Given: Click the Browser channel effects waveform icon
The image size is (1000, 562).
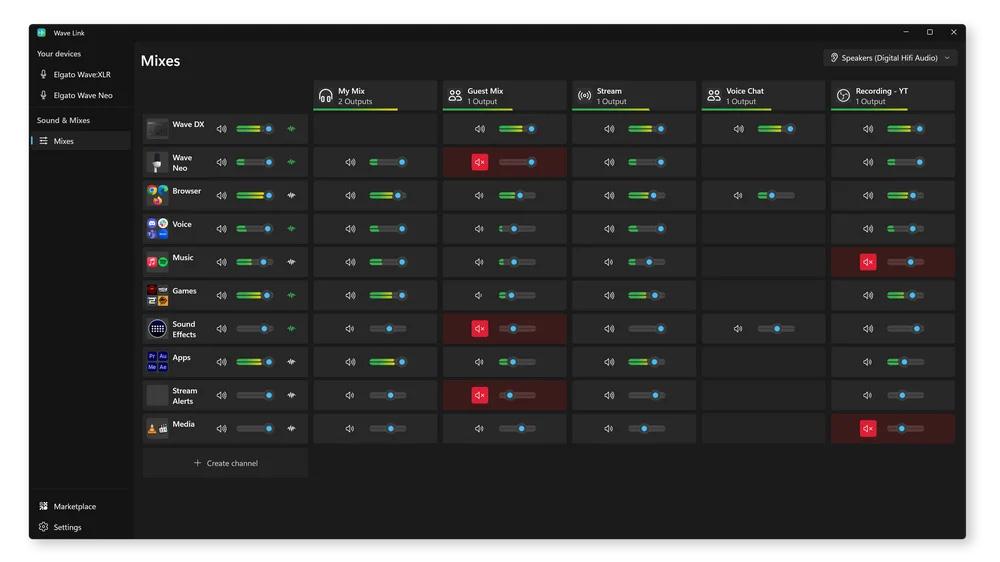Looking at the screenshot, I should coord(292,196).
